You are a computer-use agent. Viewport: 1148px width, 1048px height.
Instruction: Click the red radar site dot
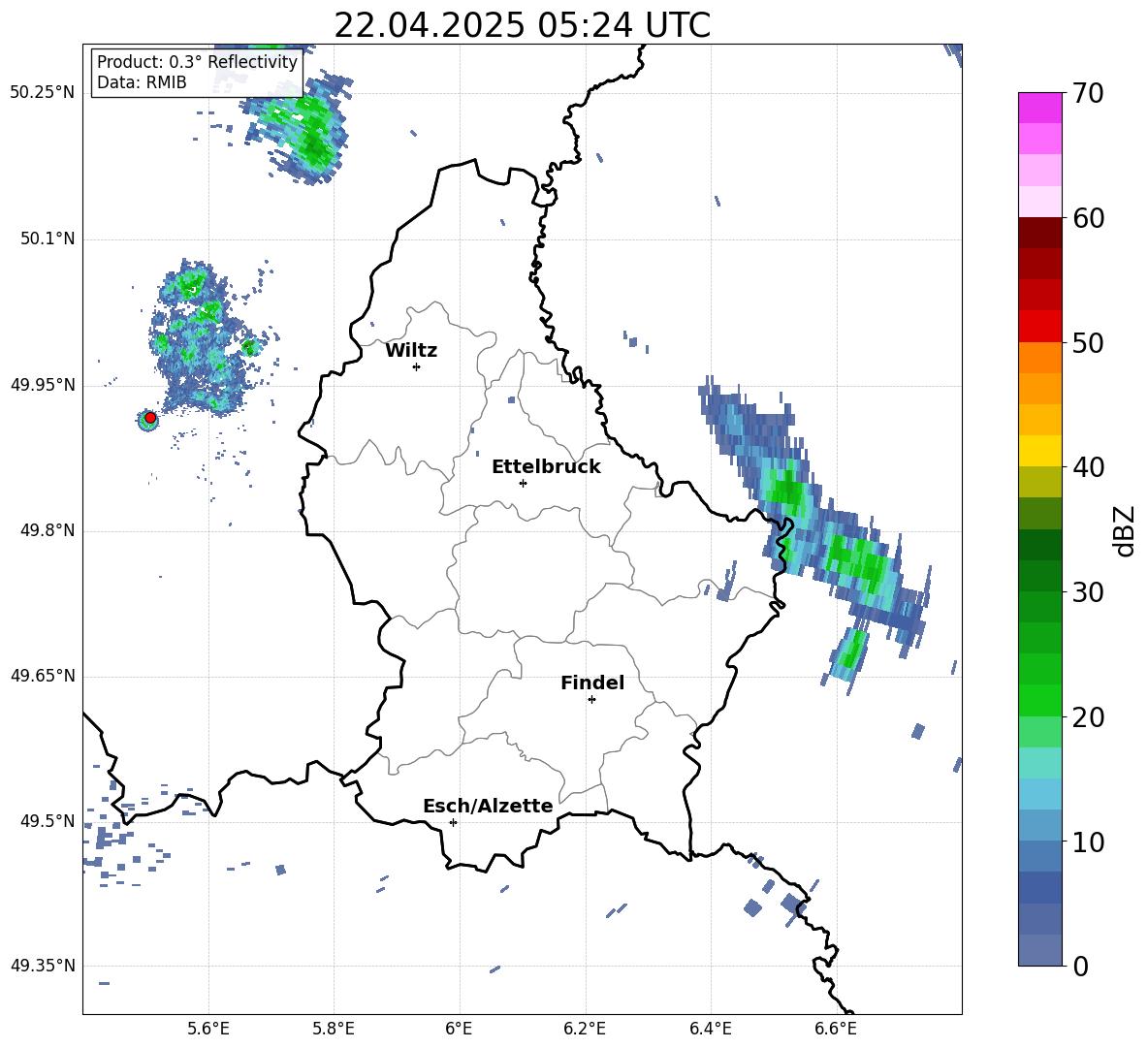(150, 418)
